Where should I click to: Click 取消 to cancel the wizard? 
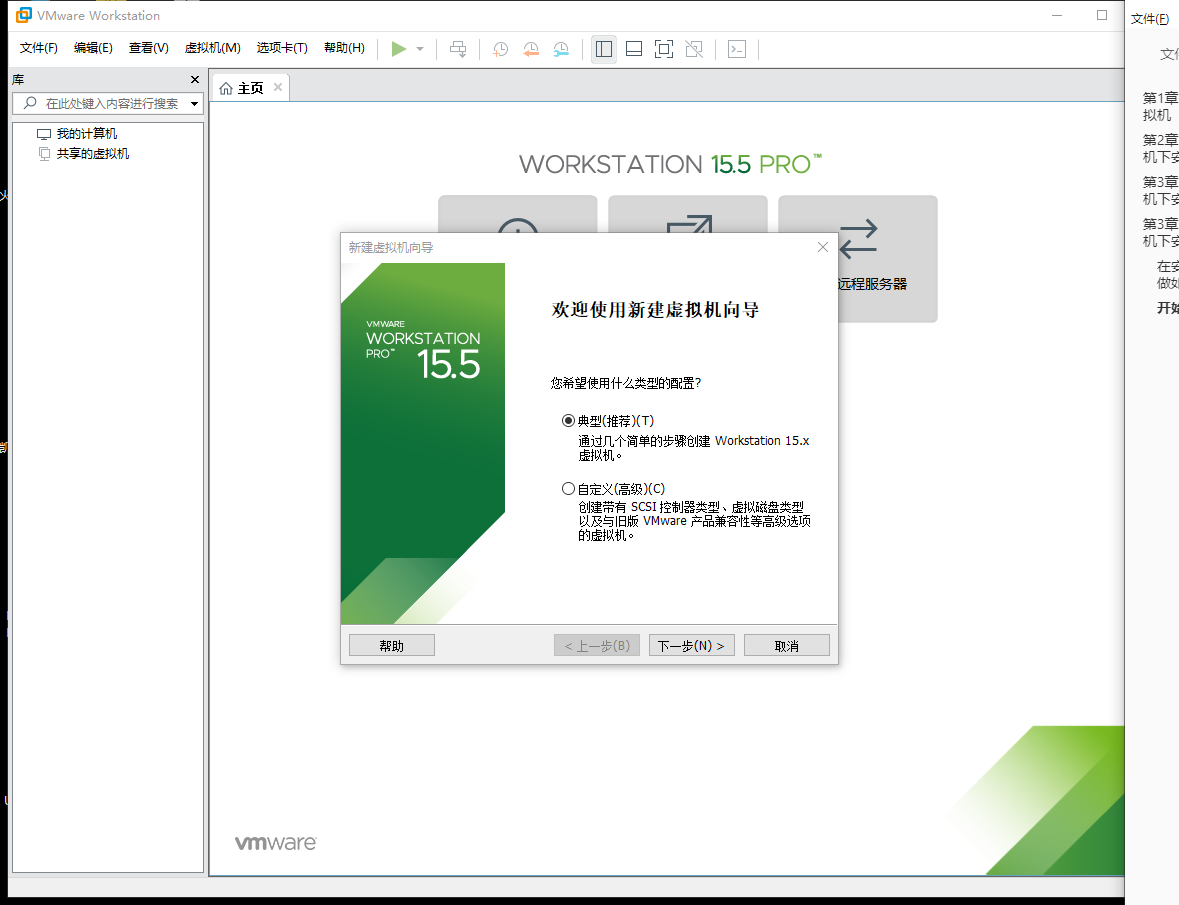point(787,646)
